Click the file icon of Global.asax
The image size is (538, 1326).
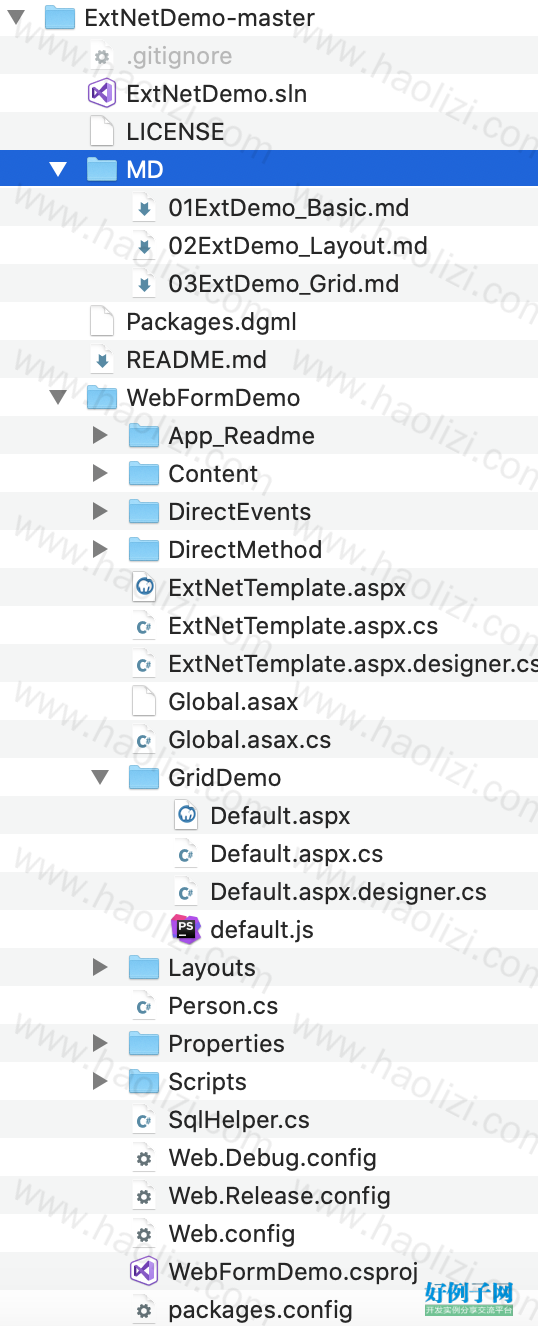pyautogui.click(x=144, y=702)
